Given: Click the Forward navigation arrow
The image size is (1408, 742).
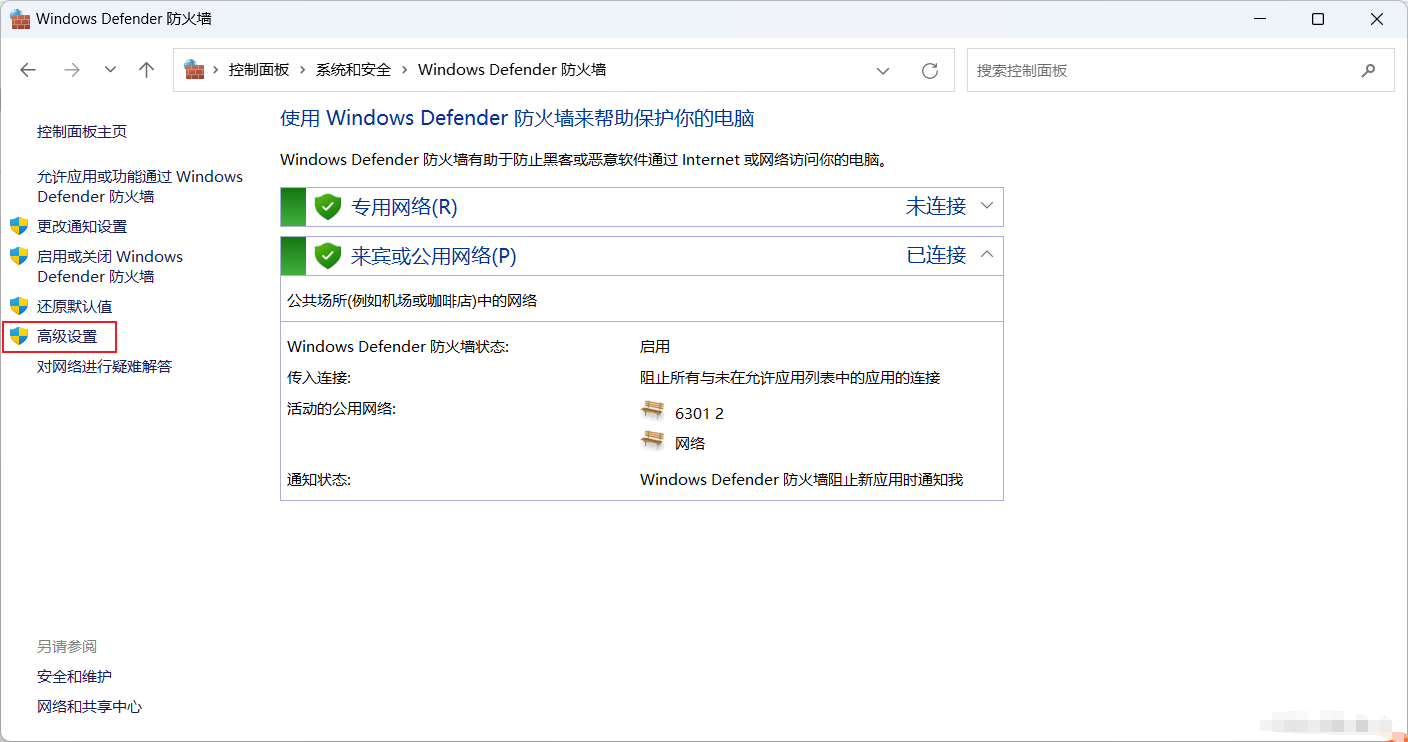Looking at the screenshot, I should coord(71,70).
